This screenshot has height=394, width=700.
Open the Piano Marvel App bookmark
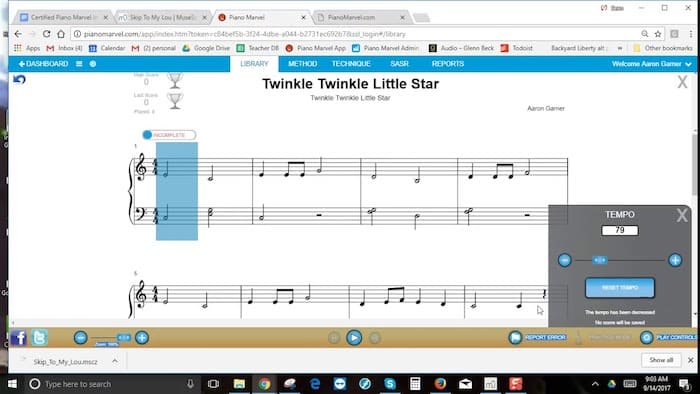point(315,48)
